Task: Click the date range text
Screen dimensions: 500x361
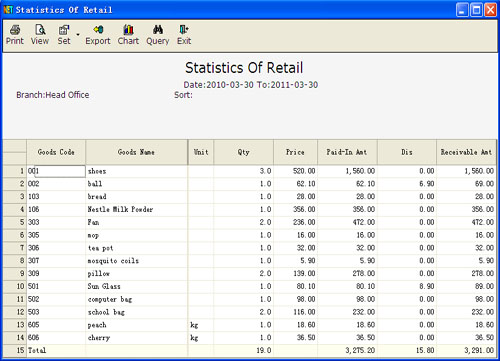Action: pos(251,85)
